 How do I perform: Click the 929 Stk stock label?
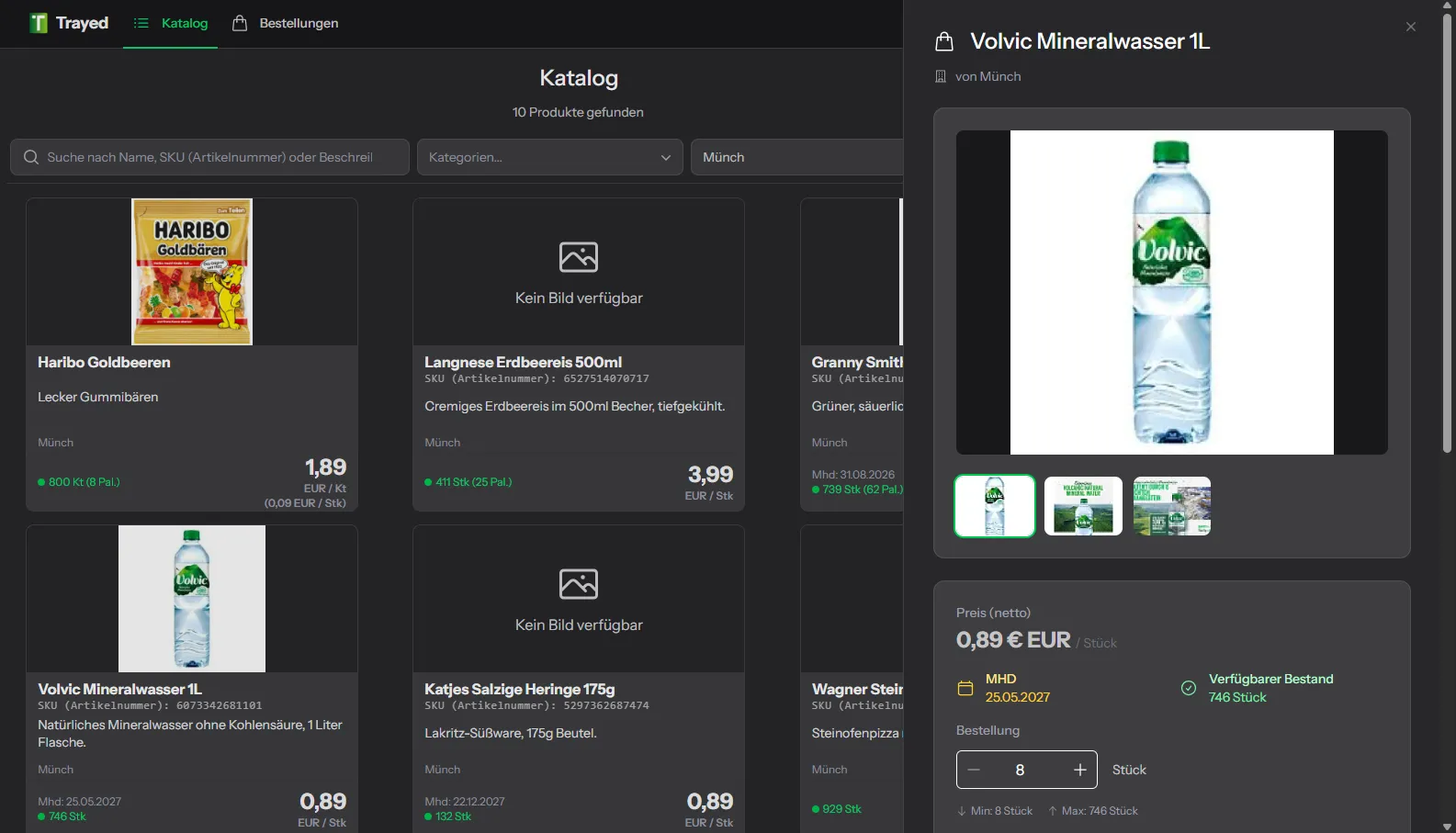click(837, 809)
